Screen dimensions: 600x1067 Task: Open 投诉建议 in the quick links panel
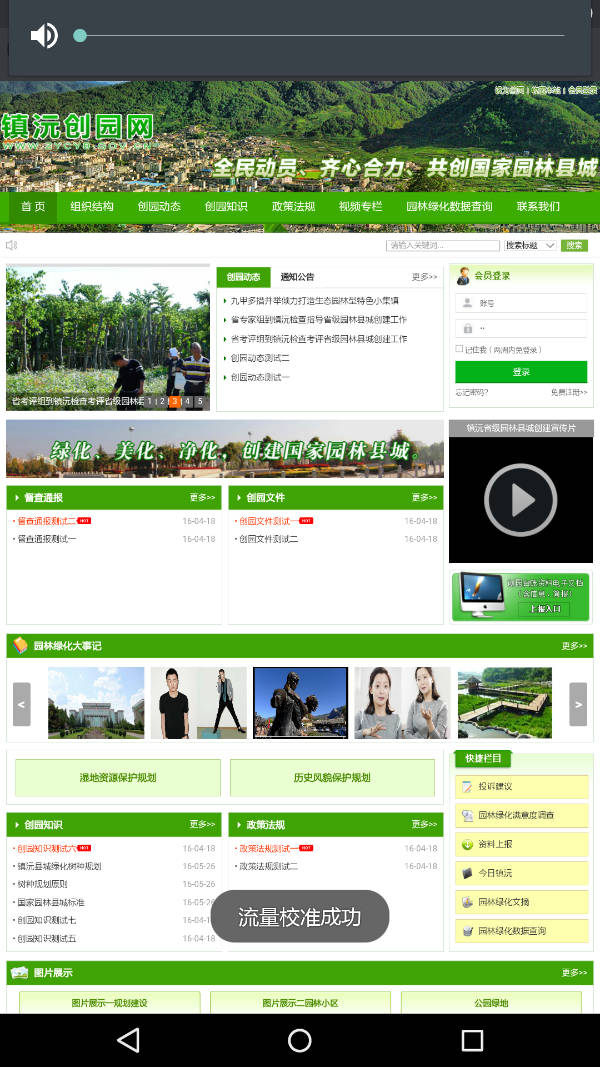521,787
